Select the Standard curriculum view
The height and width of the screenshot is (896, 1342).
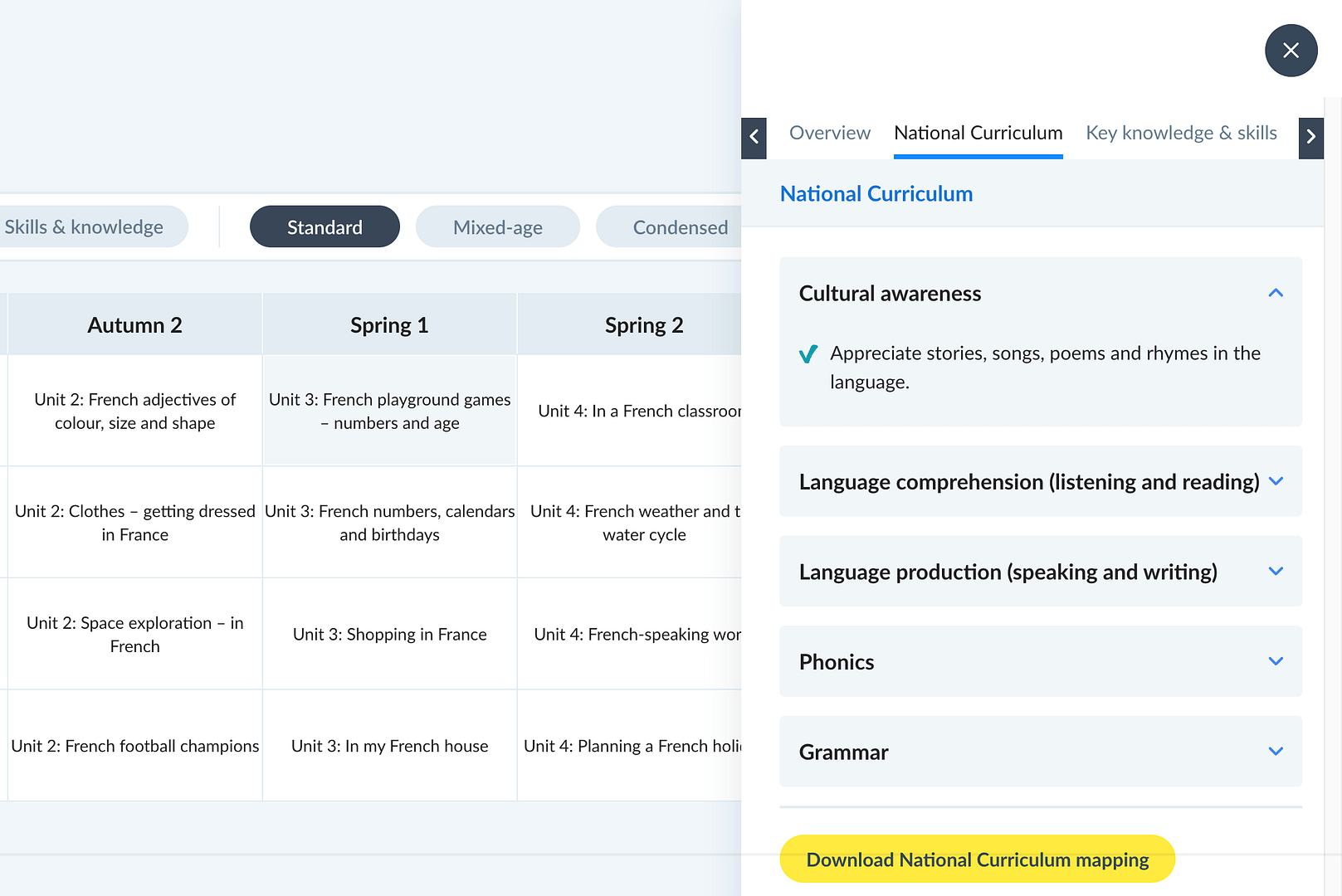point(325,227)
